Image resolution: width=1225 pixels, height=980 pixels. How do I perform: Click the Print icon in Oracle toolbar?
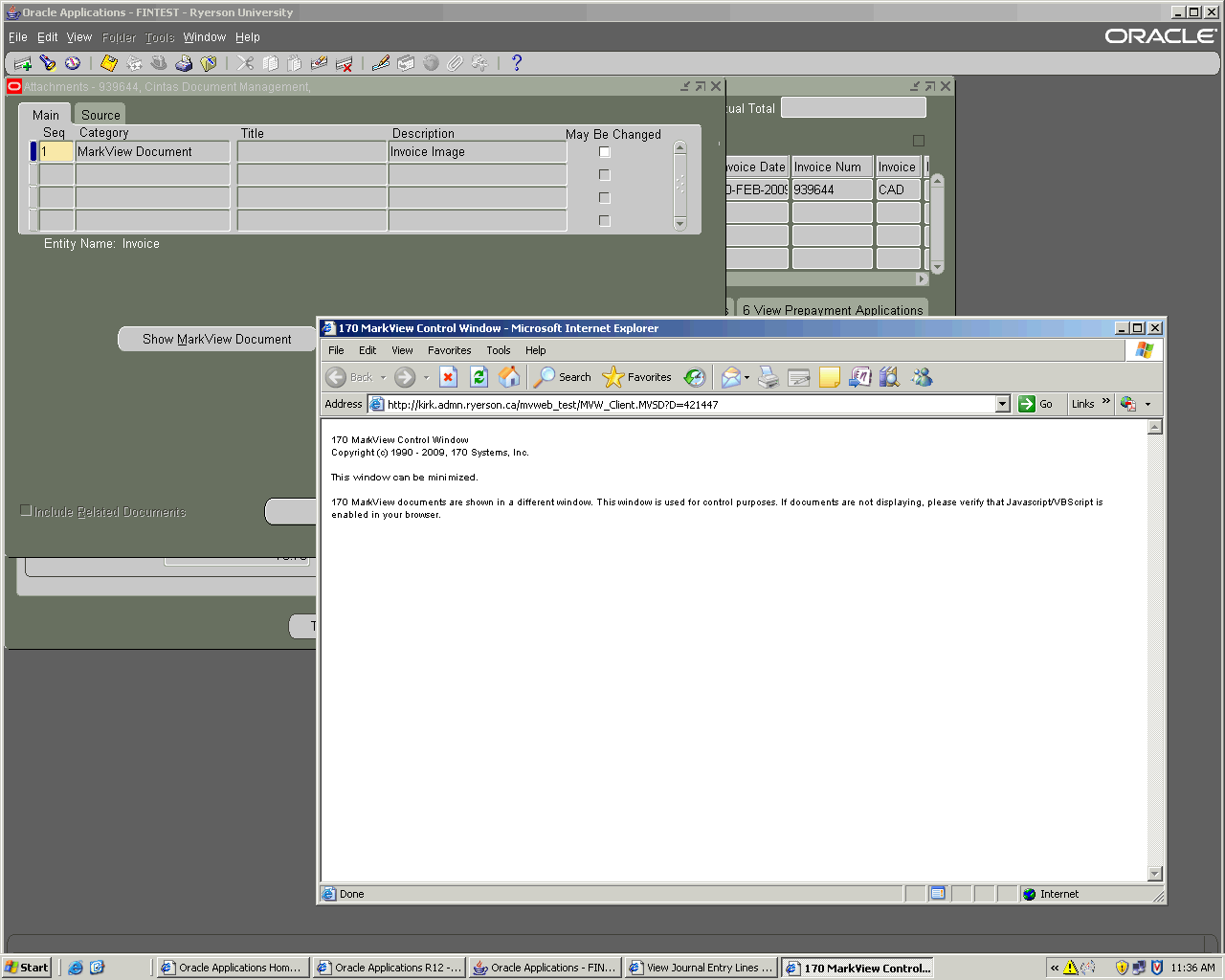(x=184, y=63)
